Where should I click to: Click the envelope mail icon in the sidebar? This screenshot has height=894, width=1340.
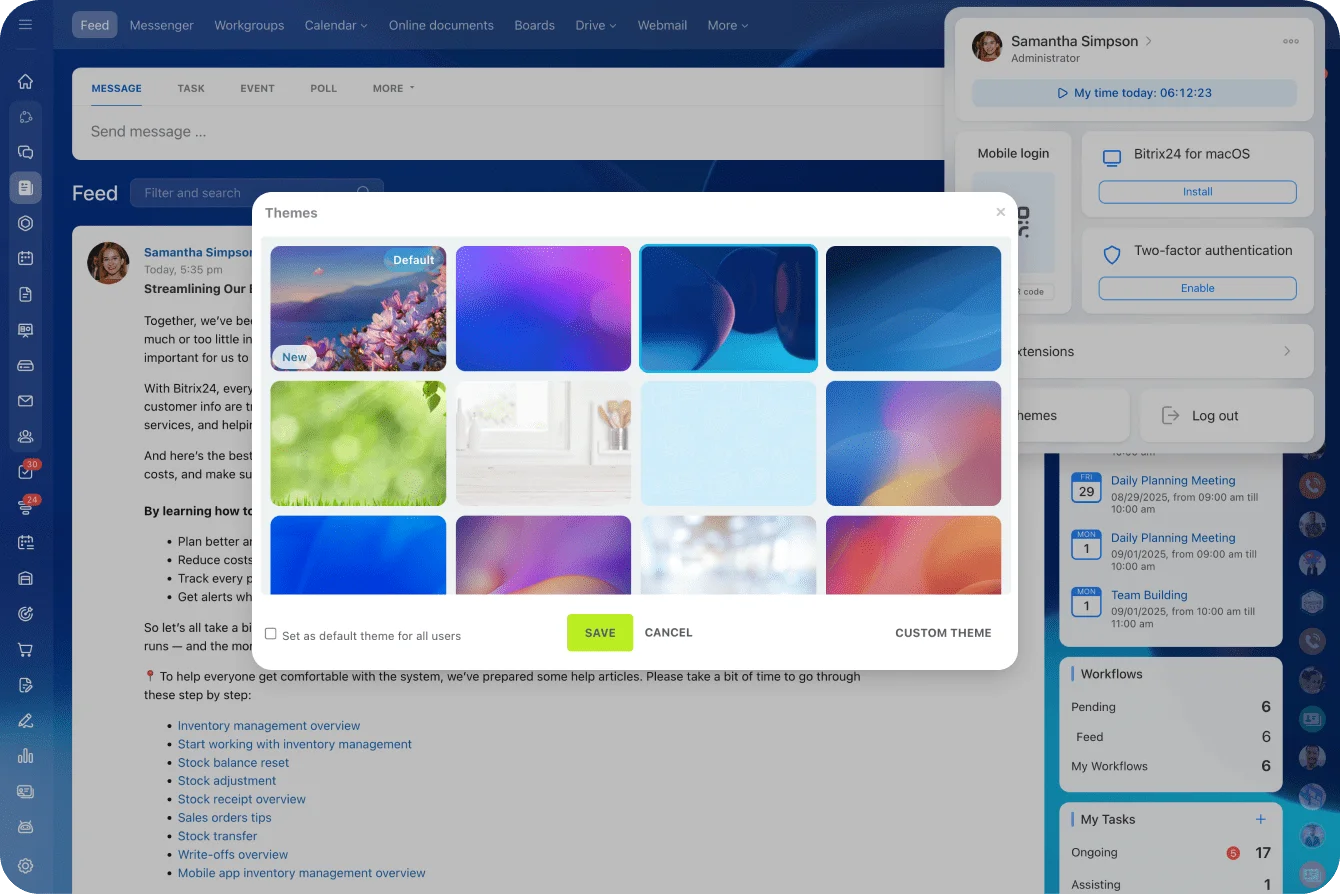pyautogui.click(x=26, y=401)
